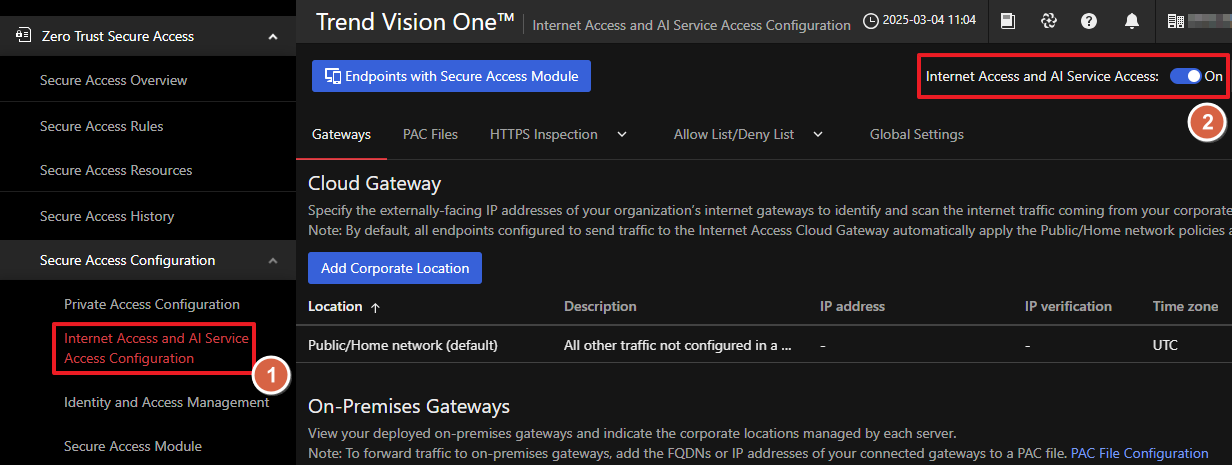Expand the HTTPS Inspection dropdown
Viewport: 1232px width, 465px height.
click(622, 134)
